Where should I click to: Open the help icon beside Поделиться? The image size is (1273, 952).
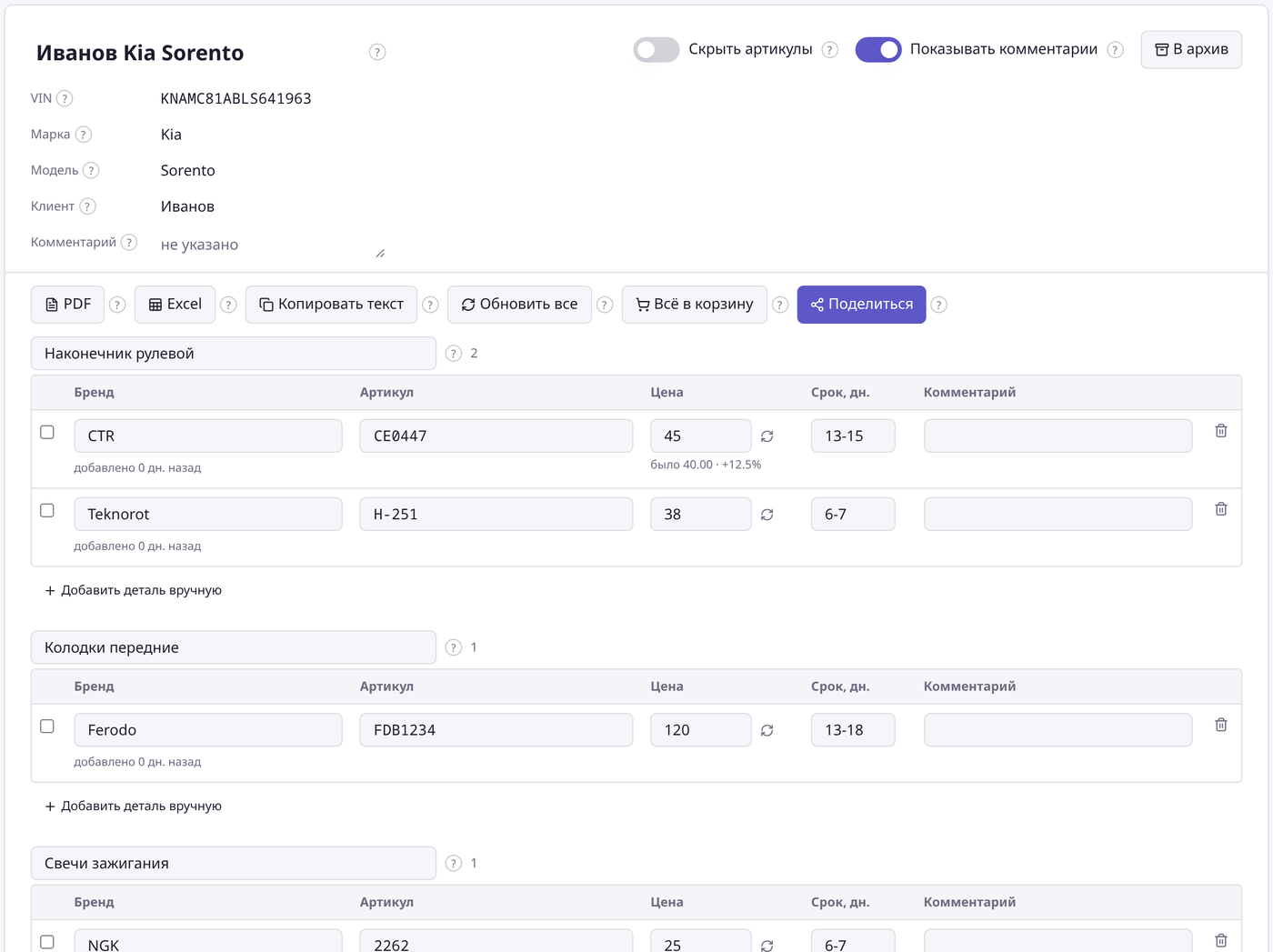(x=939, y=305)
